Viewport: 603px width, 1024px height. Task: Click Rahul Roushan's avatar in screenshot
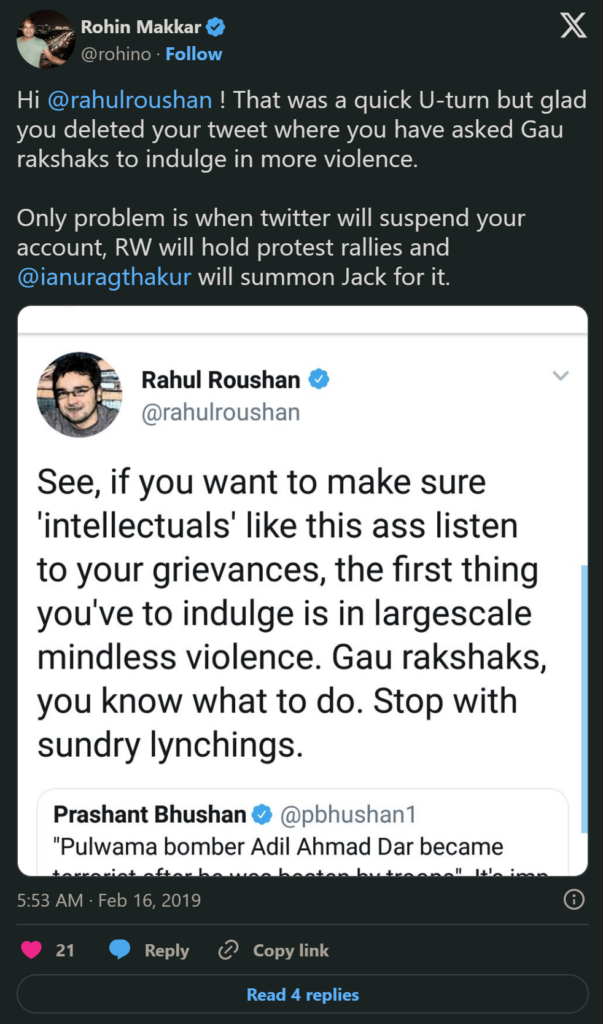point(79,394)
